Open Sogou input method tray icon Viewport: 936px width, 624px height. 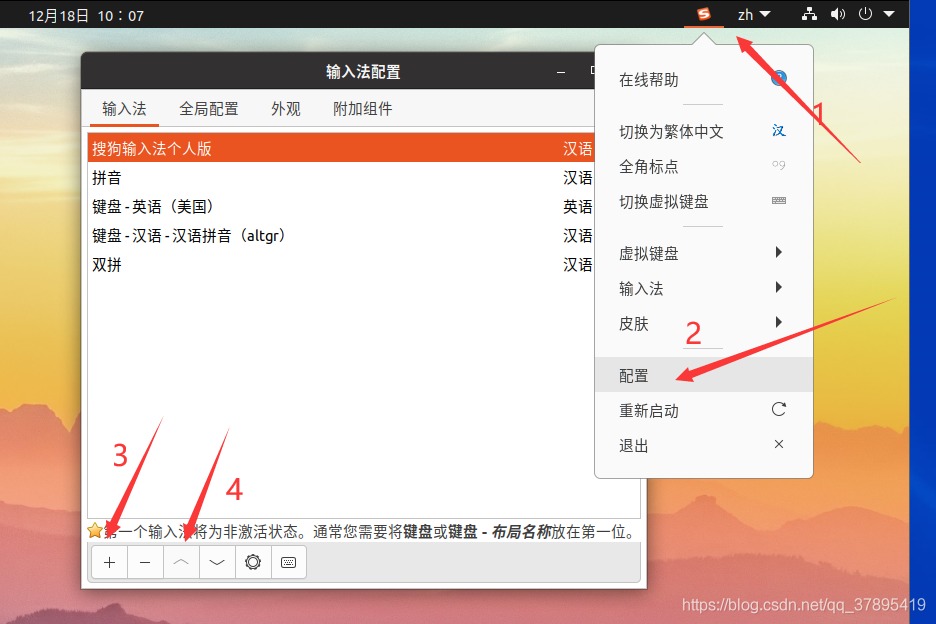pos(704,14)
